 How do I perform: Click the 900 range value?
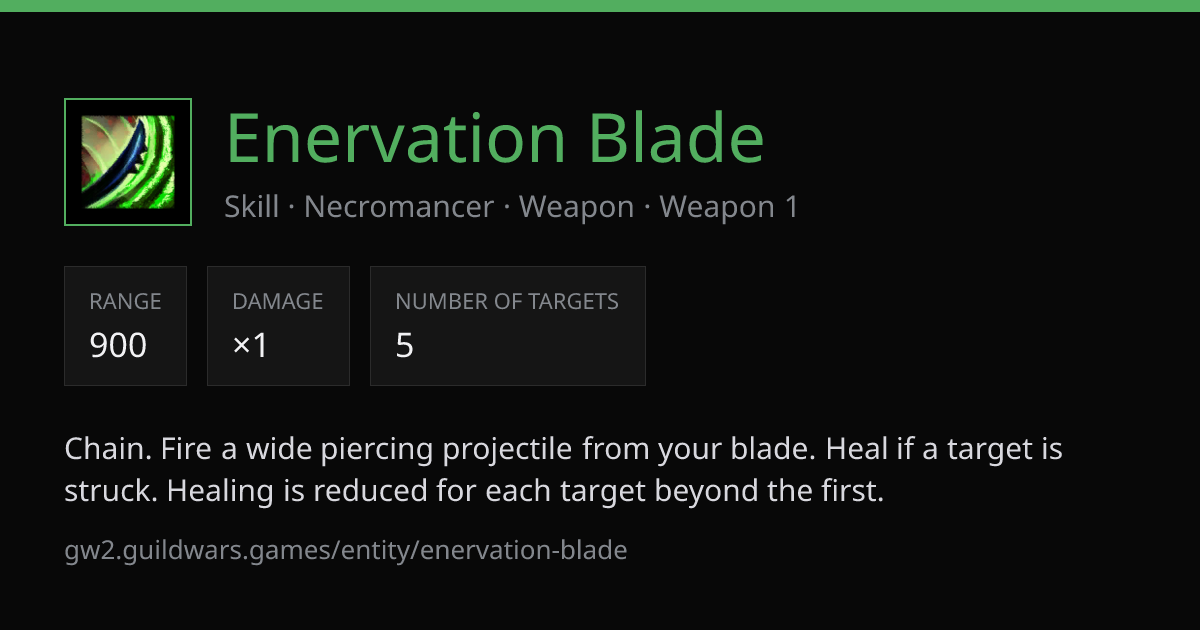(x=118, y=345)
